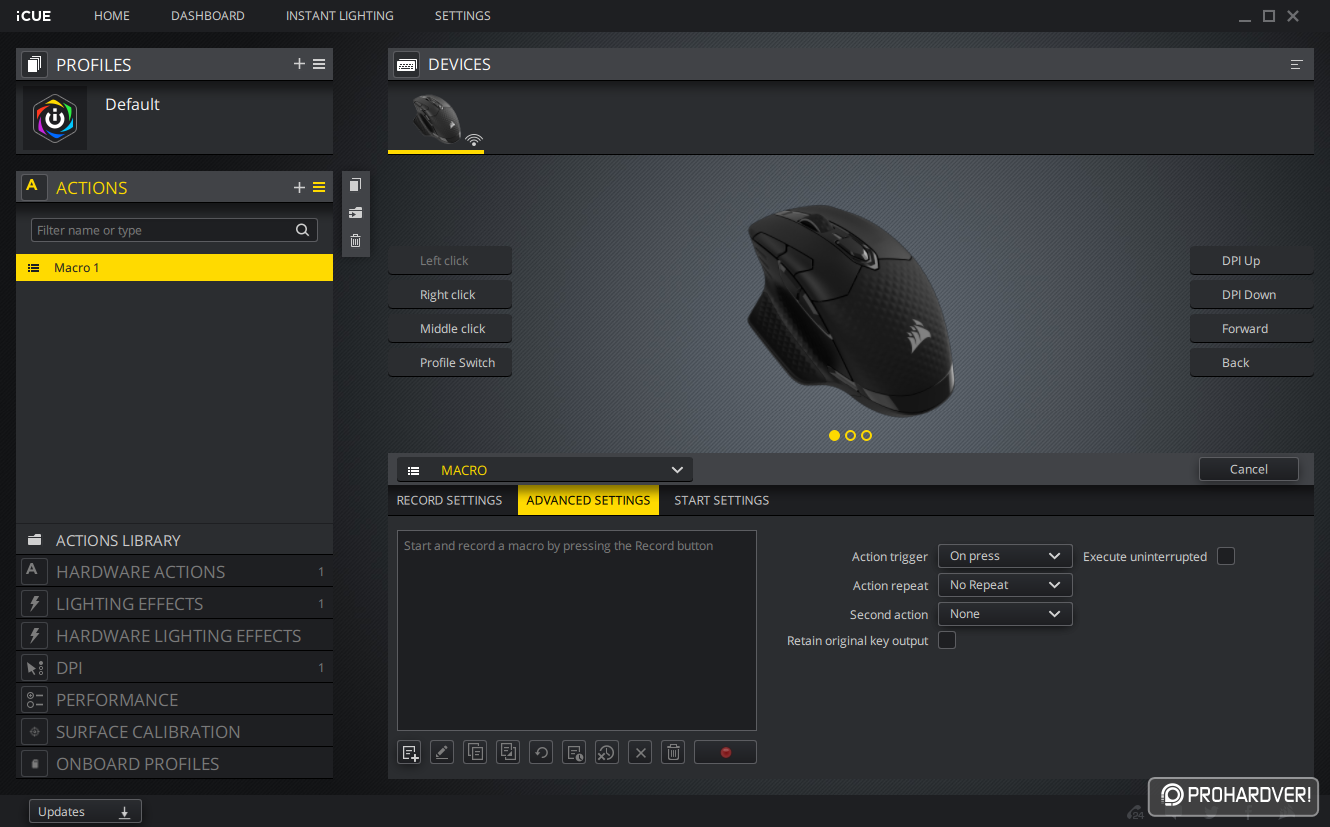Expand the Lighting Effects section
This screenshot has height=827, width=1330.
point(174,604)
